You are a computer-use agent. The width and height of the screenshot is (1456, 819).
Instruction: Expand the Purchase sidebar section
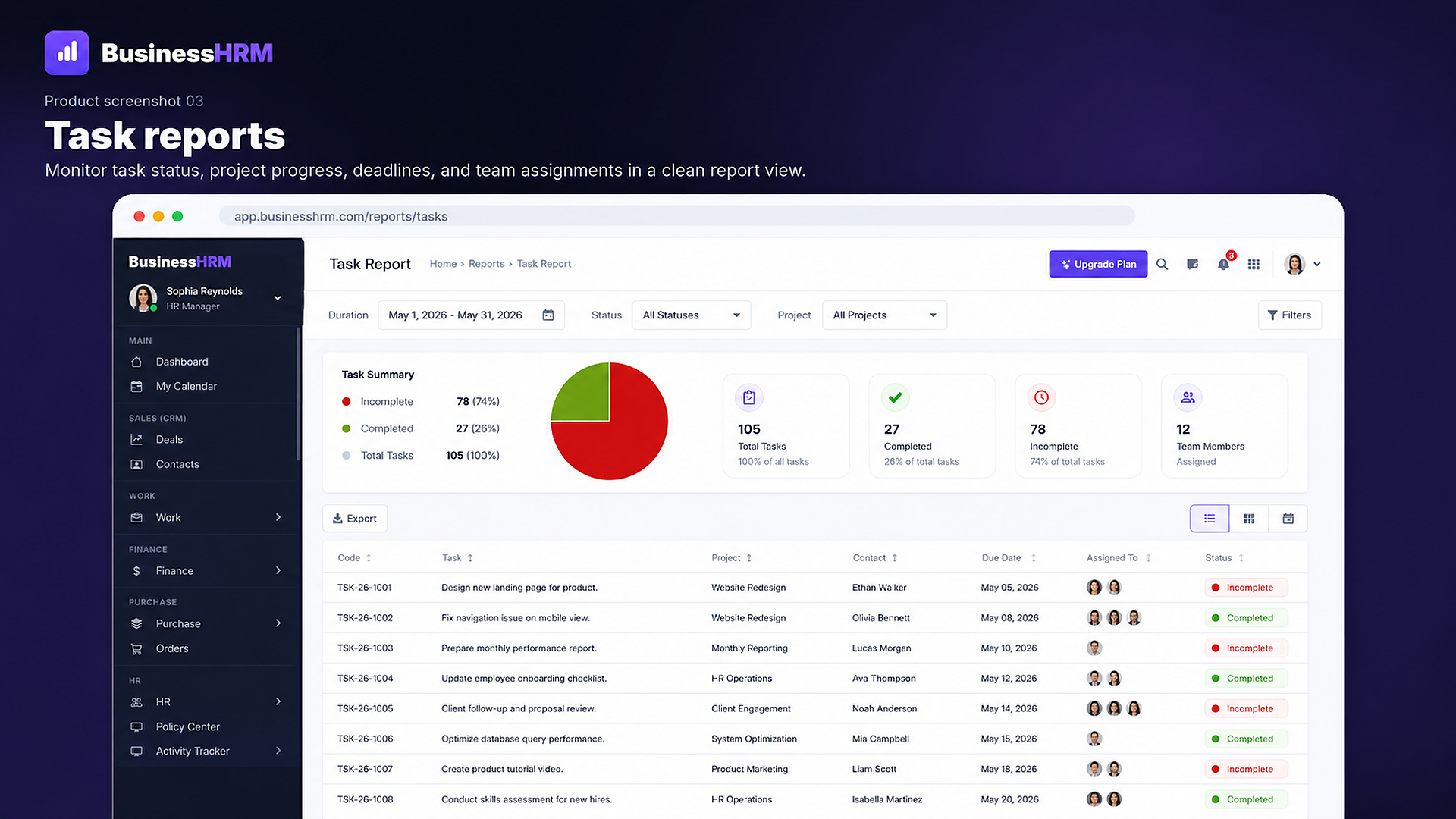pyautogui.click(x=278, y=623)
